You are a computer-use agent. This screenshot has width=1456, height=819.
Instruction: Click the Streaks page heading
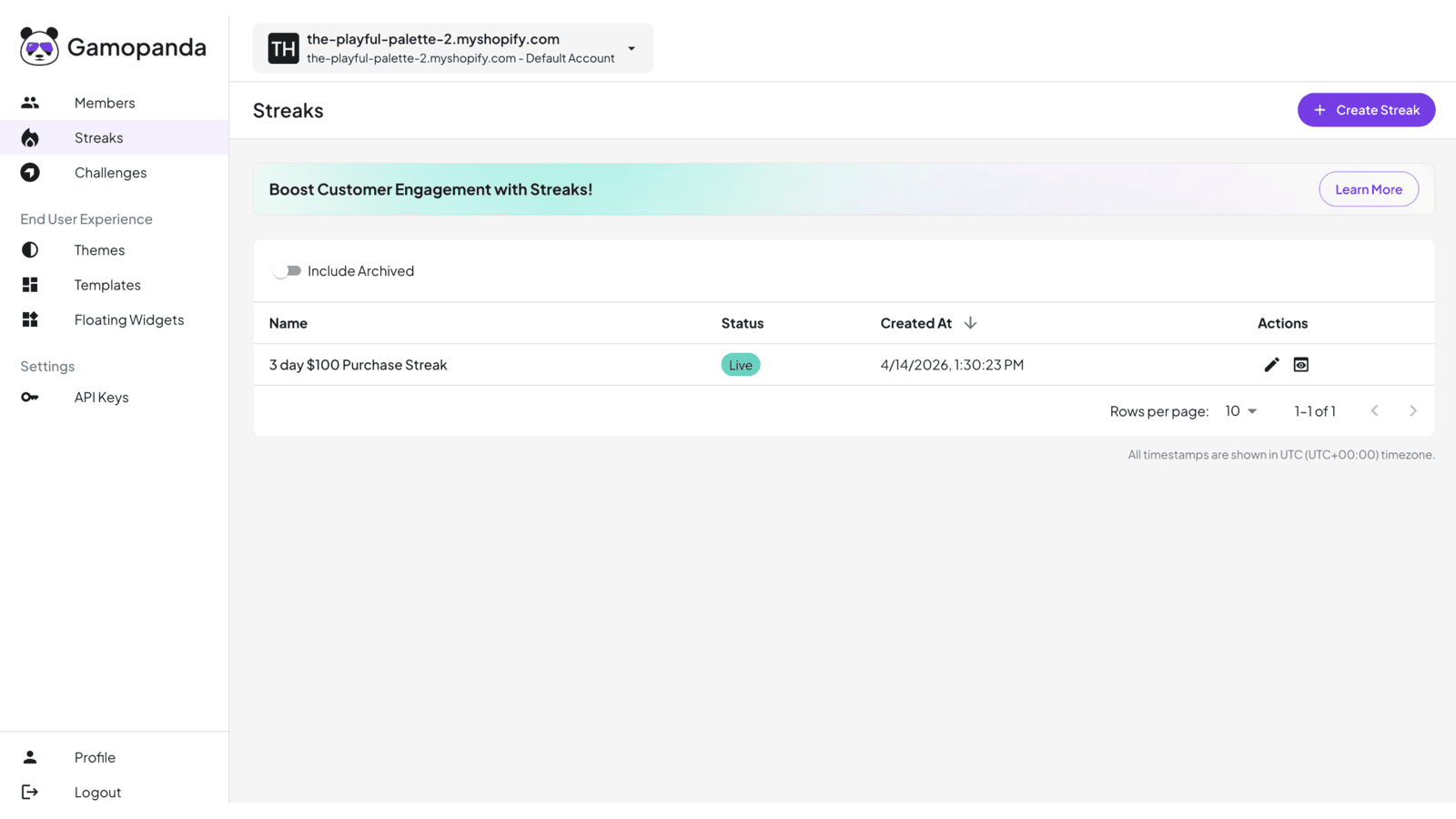288,110
